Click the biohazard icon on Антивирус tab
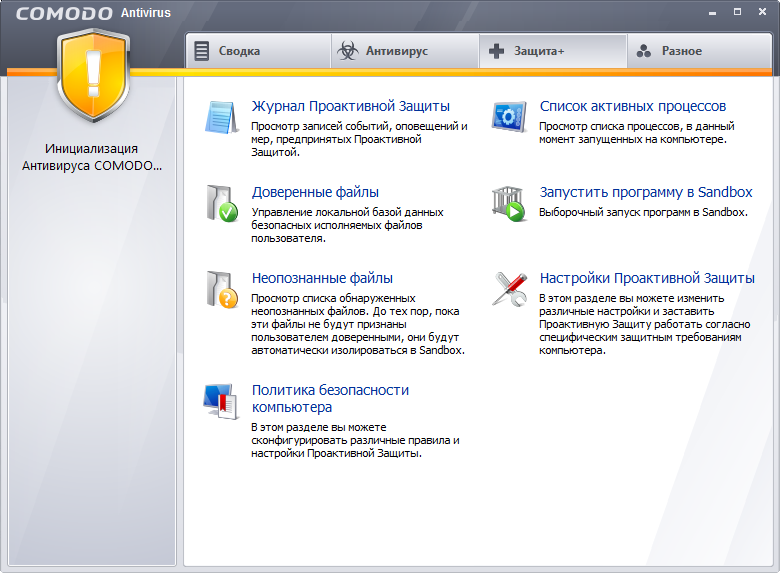The image size is (780, 573). coord(347,51)
